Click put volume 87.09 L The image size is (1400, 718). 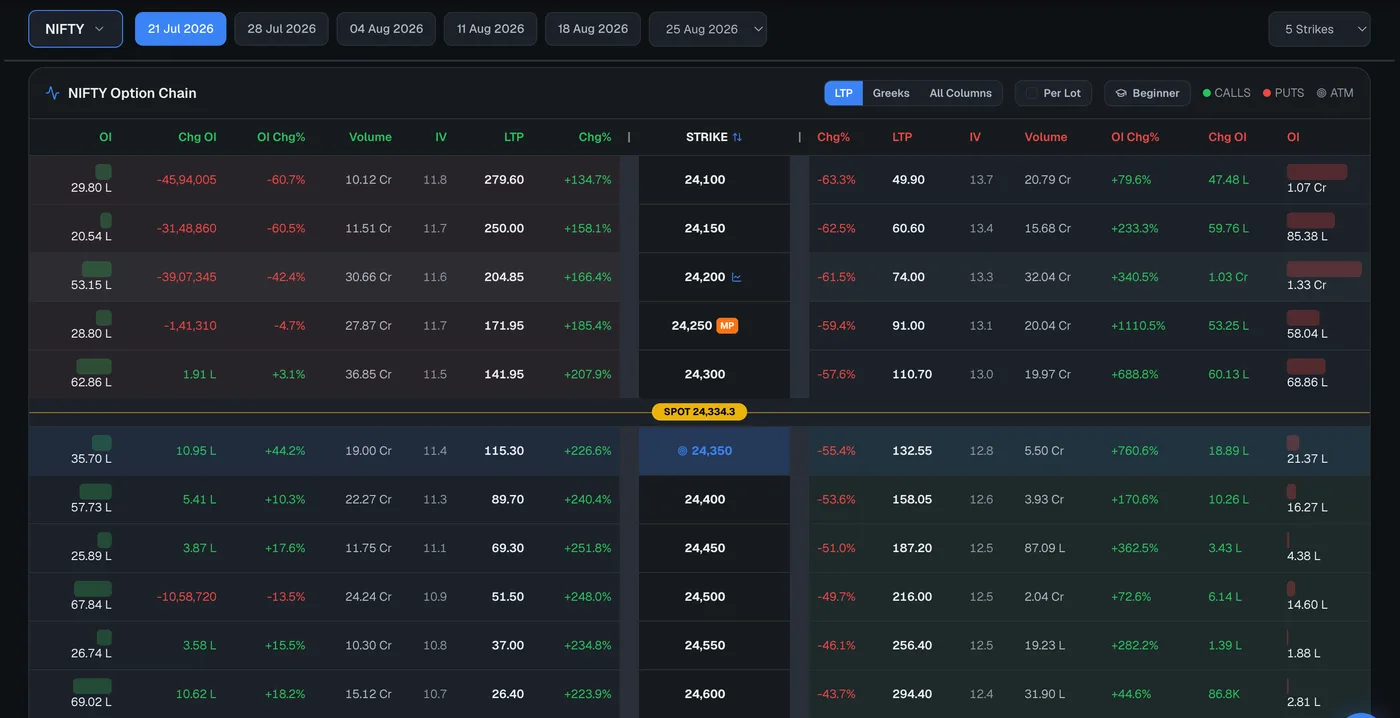click(1044, 548)
